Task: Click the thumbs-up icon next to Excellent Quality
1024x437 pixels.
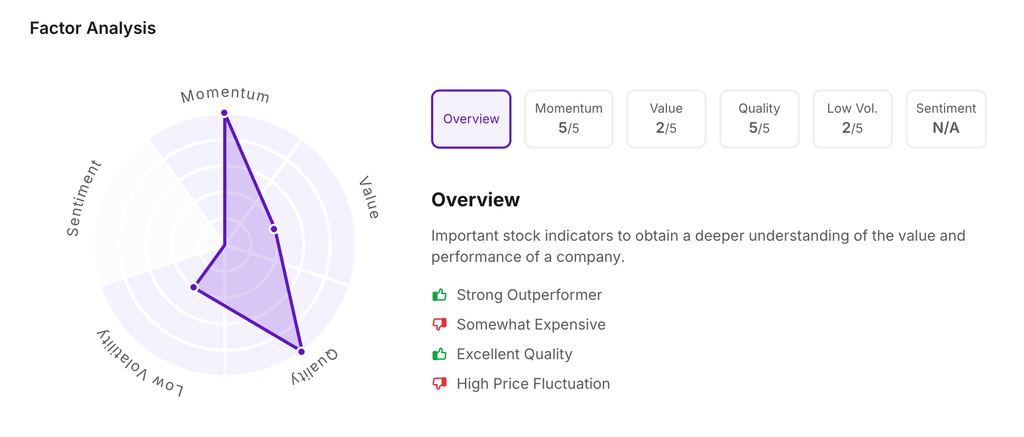Action: pos(439,354)
